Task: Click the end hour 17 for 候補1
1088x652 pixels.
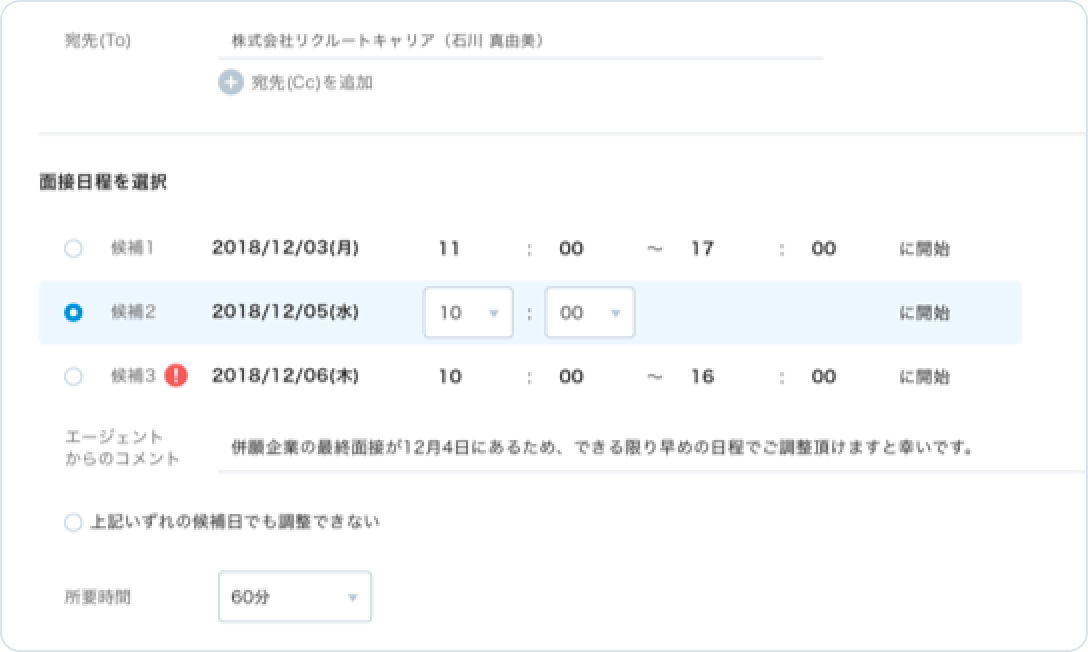Action: click(x=702, y=249)
